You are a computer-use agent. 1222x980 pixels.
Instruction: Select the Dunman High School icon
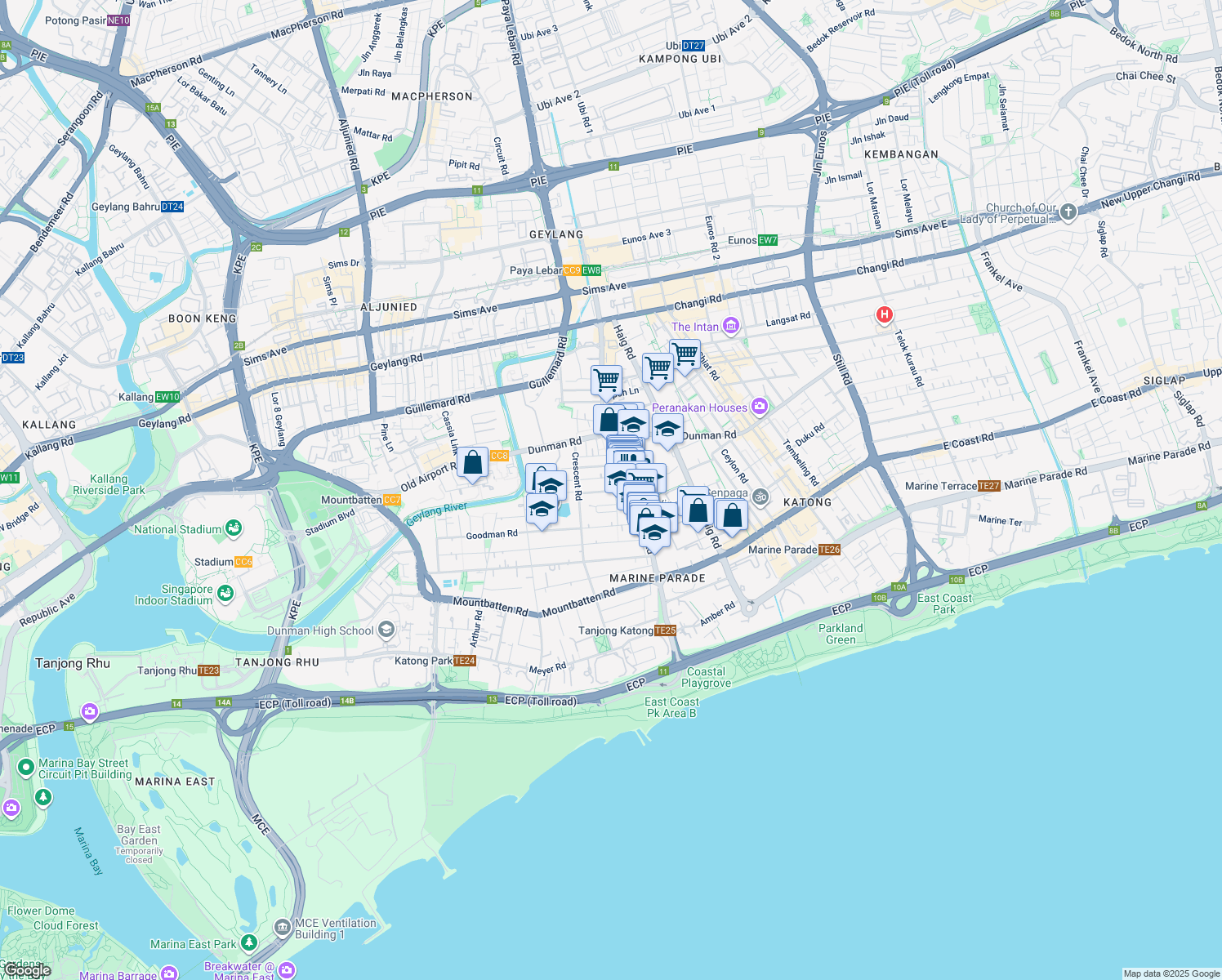386,630
